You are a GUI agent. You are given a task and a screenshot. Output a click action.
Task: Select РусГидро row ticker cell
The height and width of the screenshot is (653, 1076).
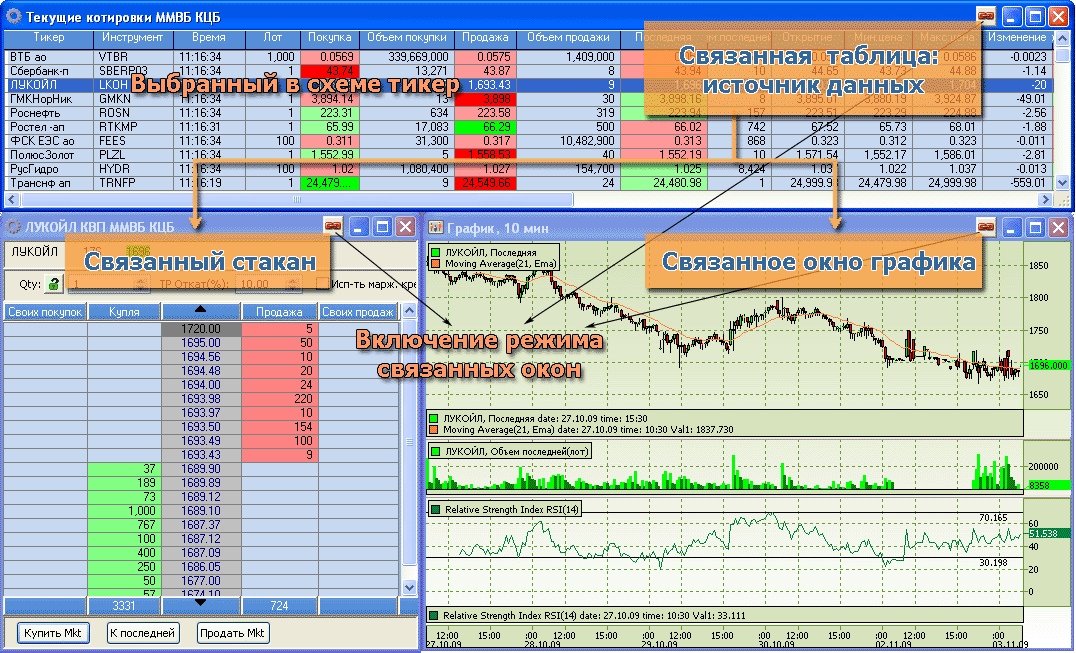point(48,169)
